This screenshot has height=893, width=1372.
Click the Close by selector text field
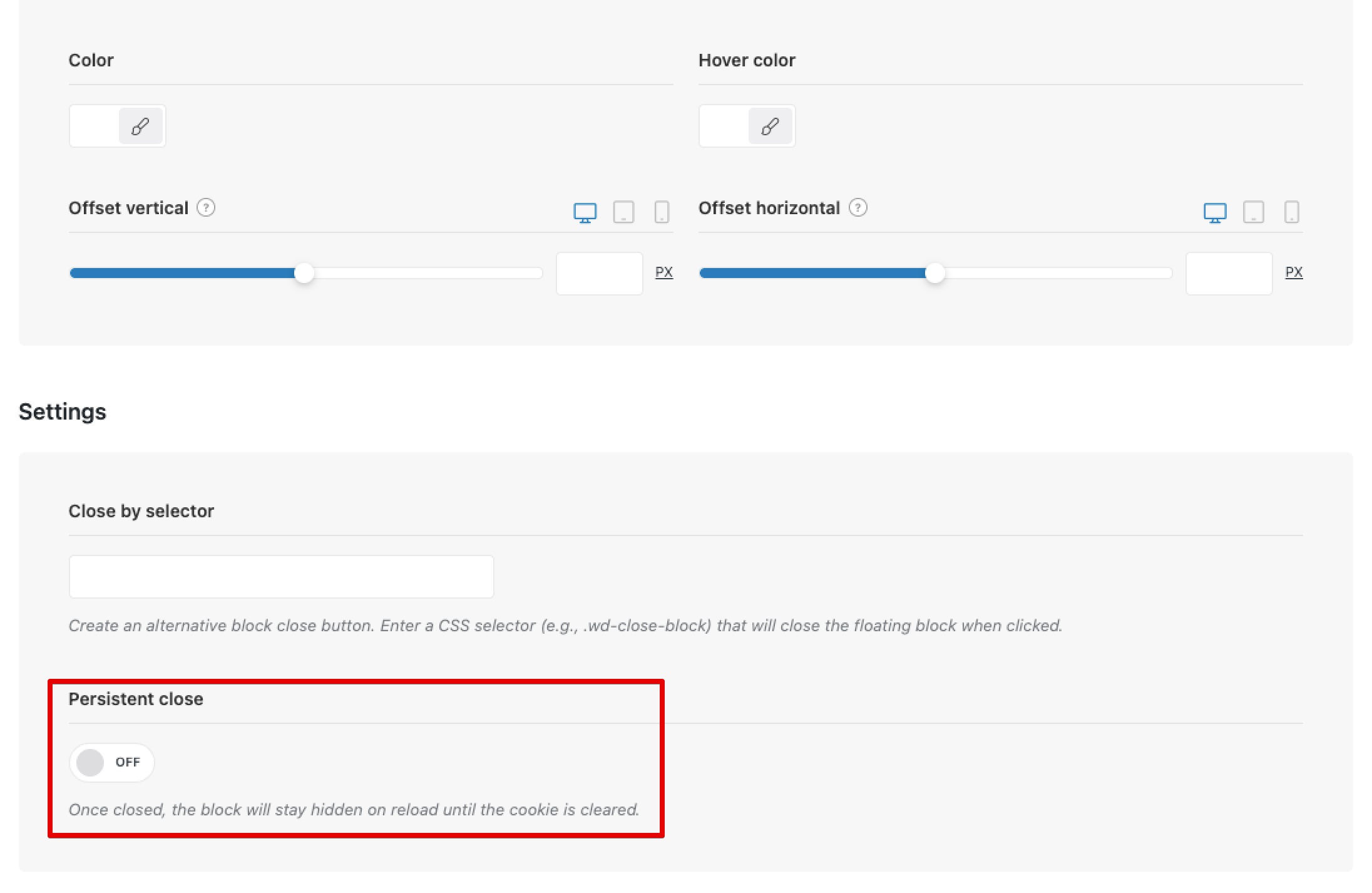click(281, 576)
